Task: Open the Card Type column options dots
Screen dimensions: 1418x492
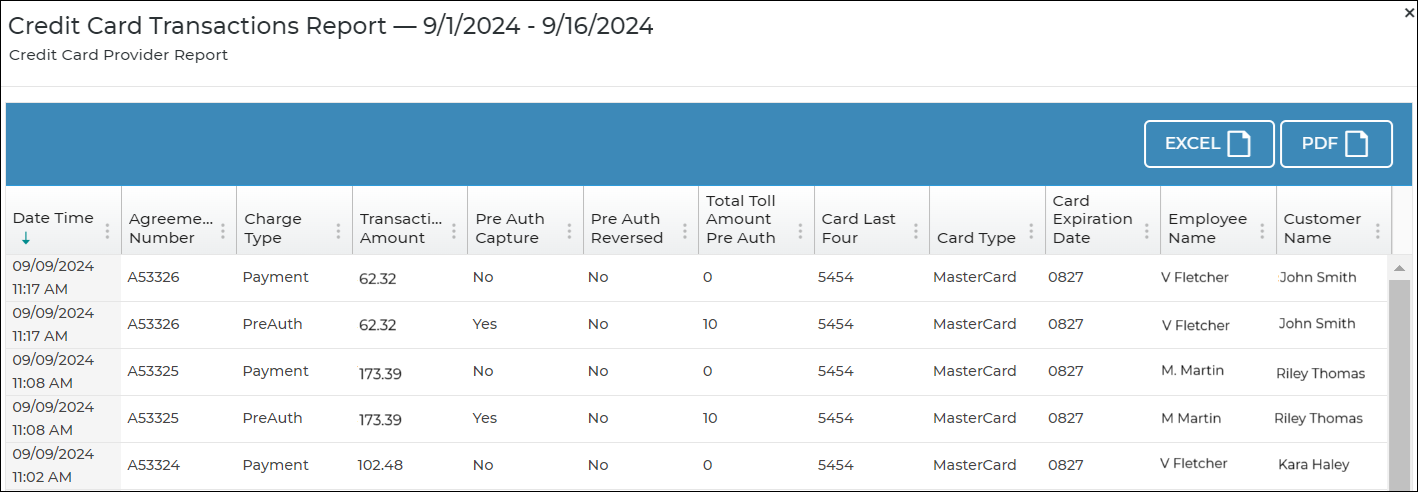Action: tap(1031, 231)
